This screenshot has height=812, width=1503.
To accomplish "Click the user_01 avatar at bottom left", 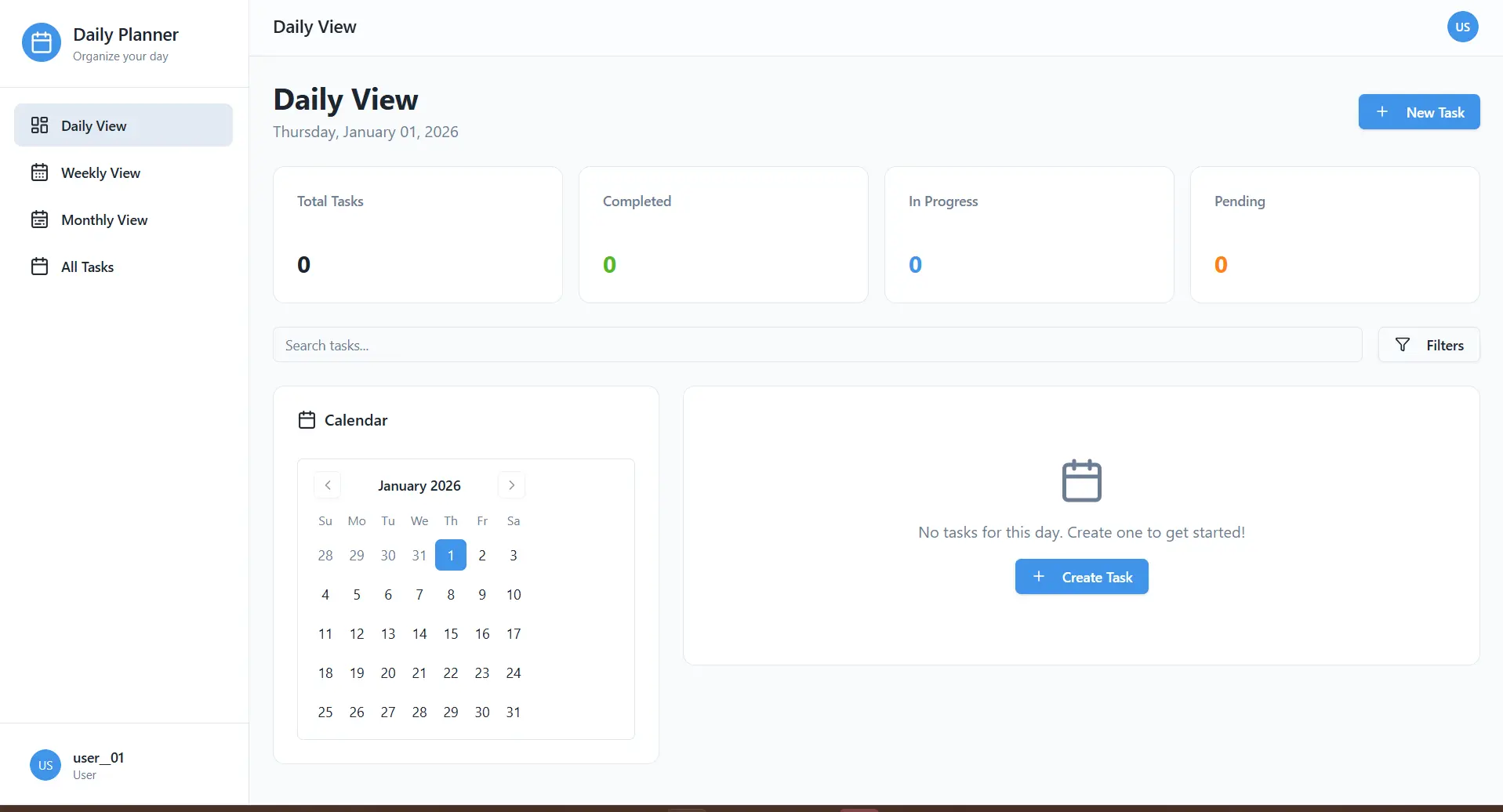I will click(x=45, y=764).
